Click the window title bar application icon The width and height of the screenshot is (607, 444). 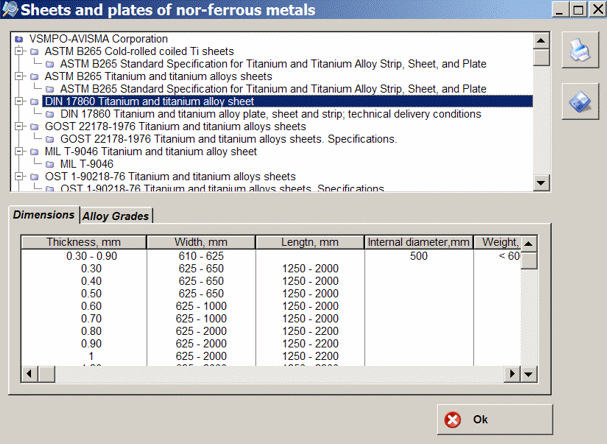coord(11,11)
